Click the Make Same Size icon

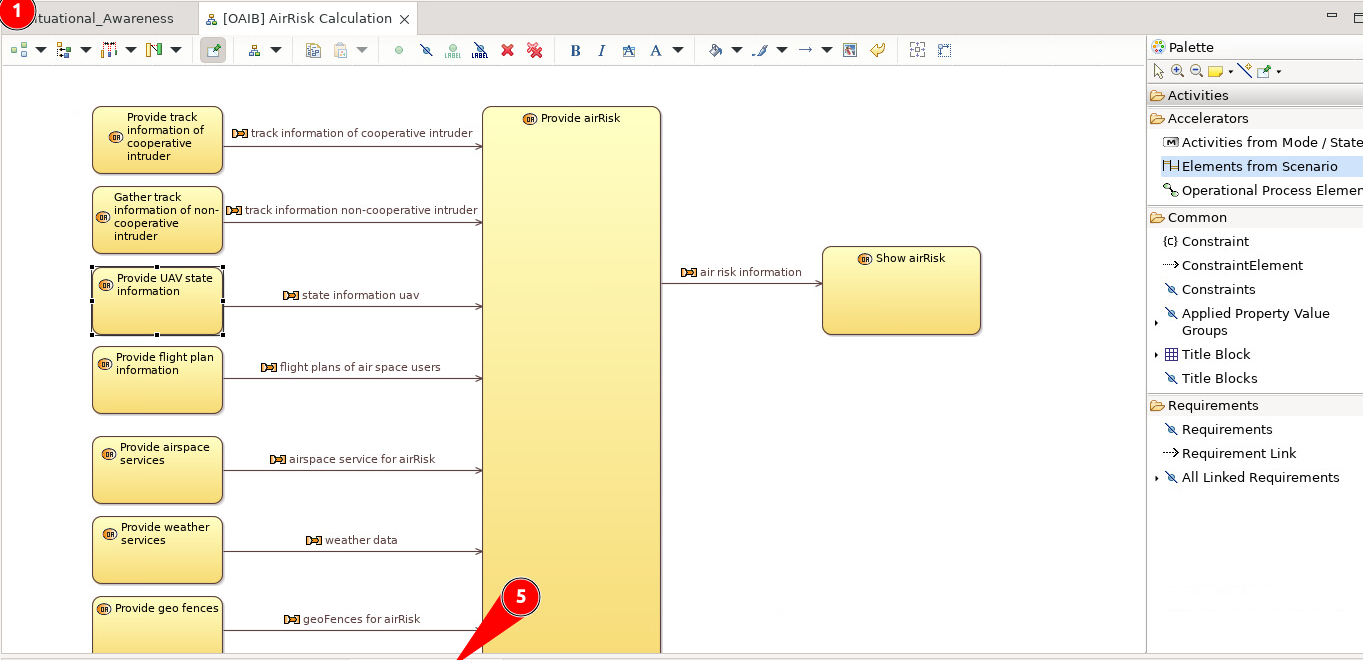[944, 50]
